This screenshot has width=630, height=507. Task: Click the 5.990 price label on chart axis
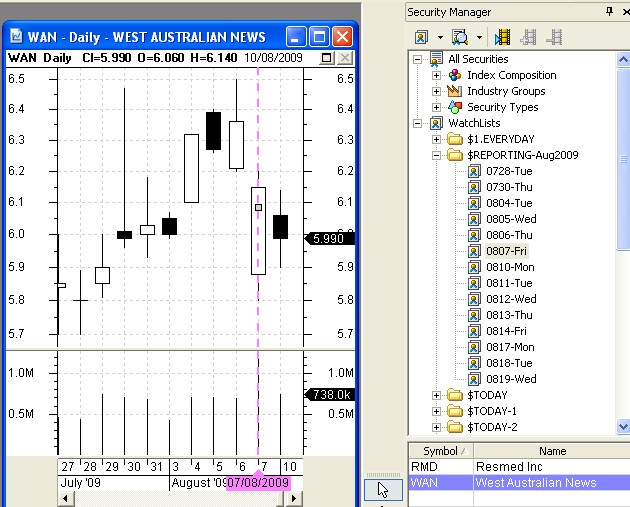point(329,239)
